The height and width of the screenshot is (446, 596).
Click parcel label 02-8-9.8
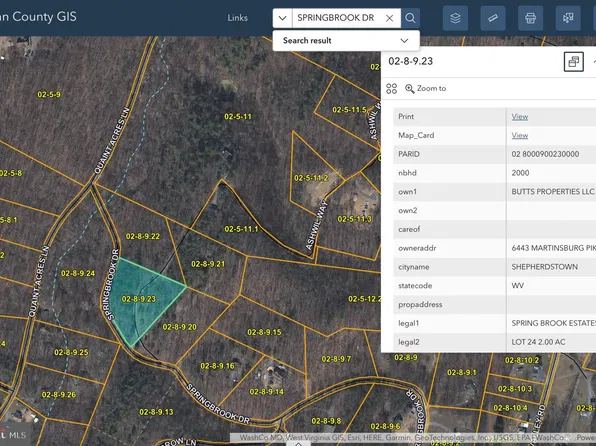(327, 421)
